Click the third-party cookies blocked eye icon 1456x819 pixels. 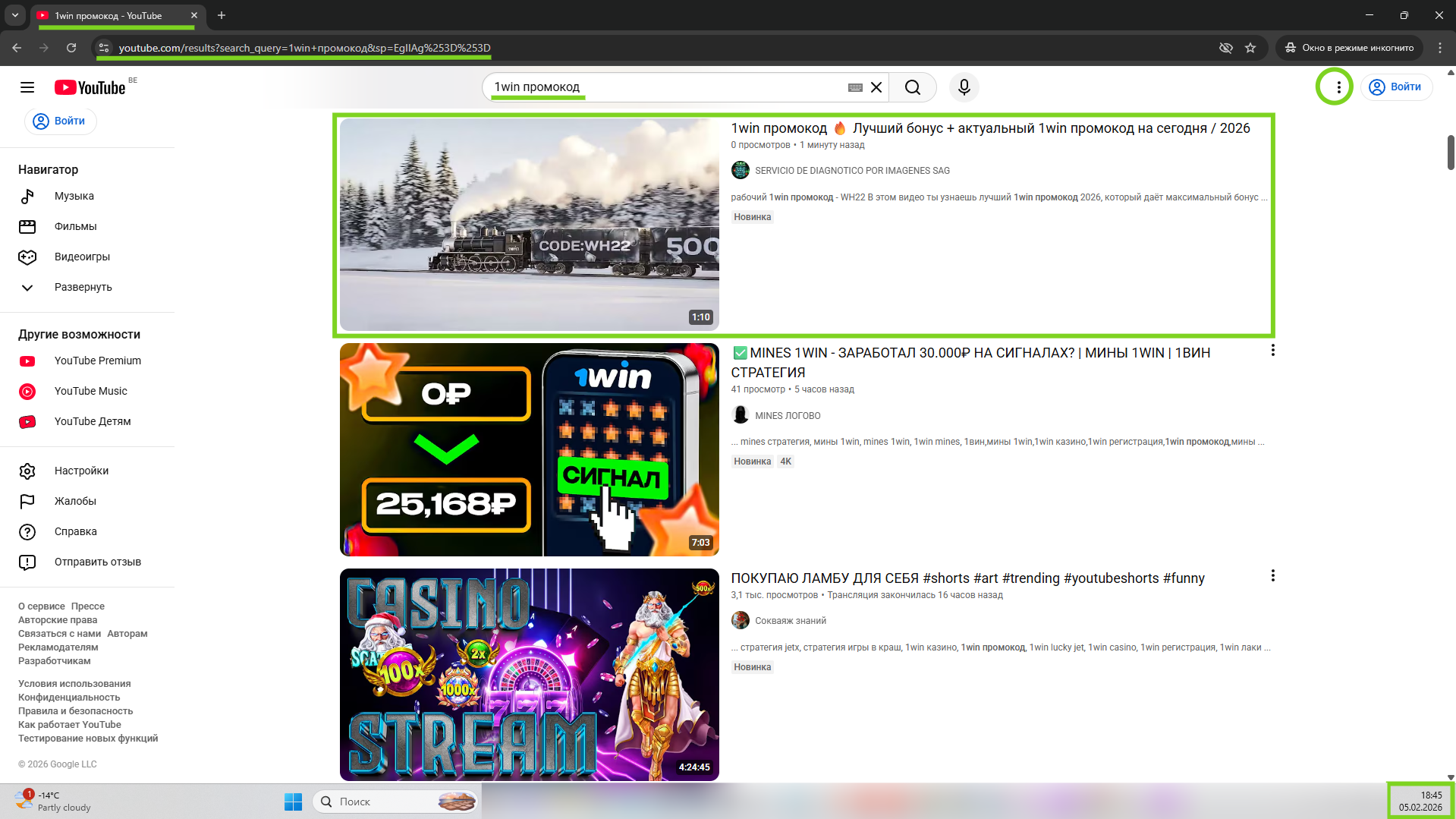1225,48
